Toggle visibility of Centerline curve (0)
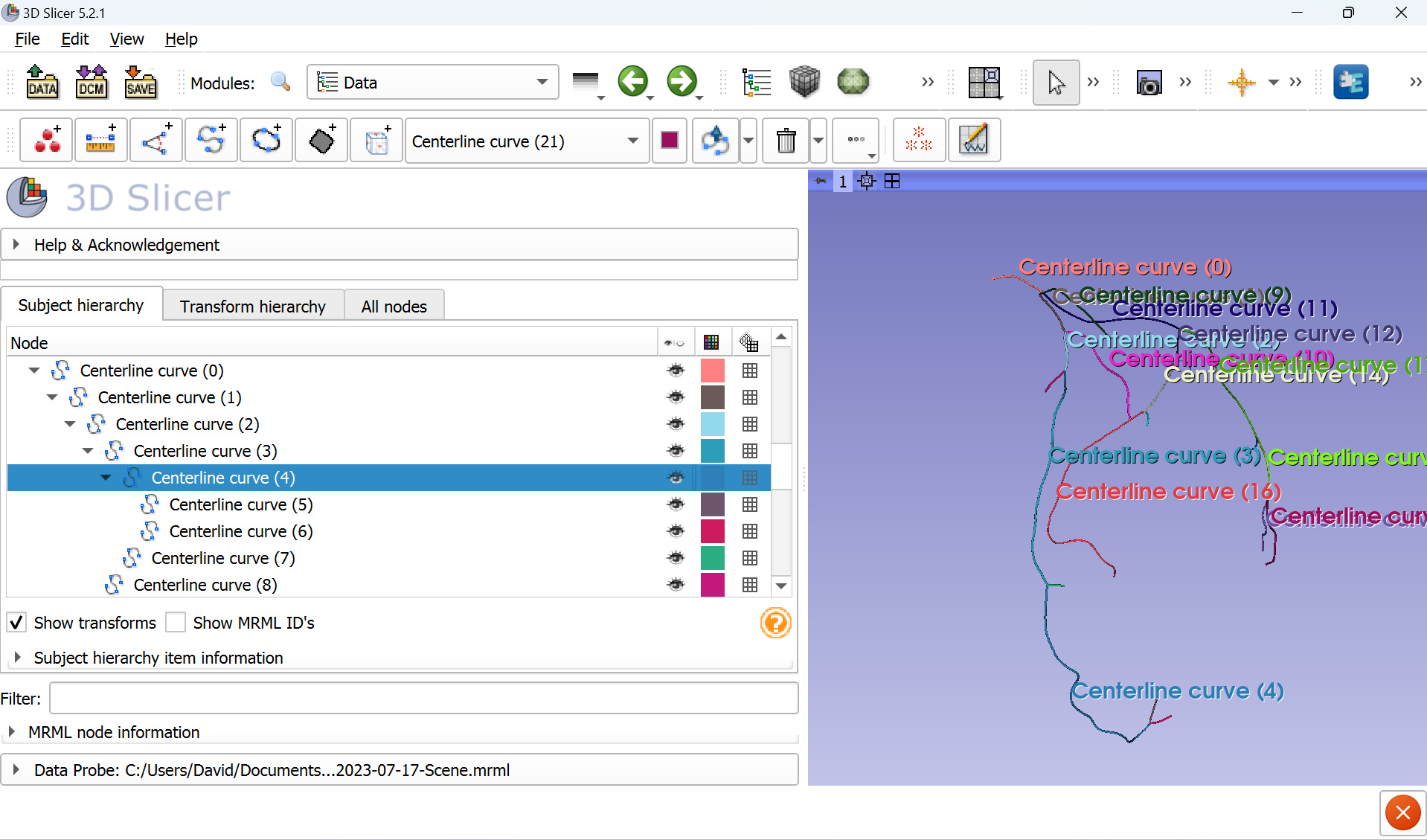 [x=676, y=371]
